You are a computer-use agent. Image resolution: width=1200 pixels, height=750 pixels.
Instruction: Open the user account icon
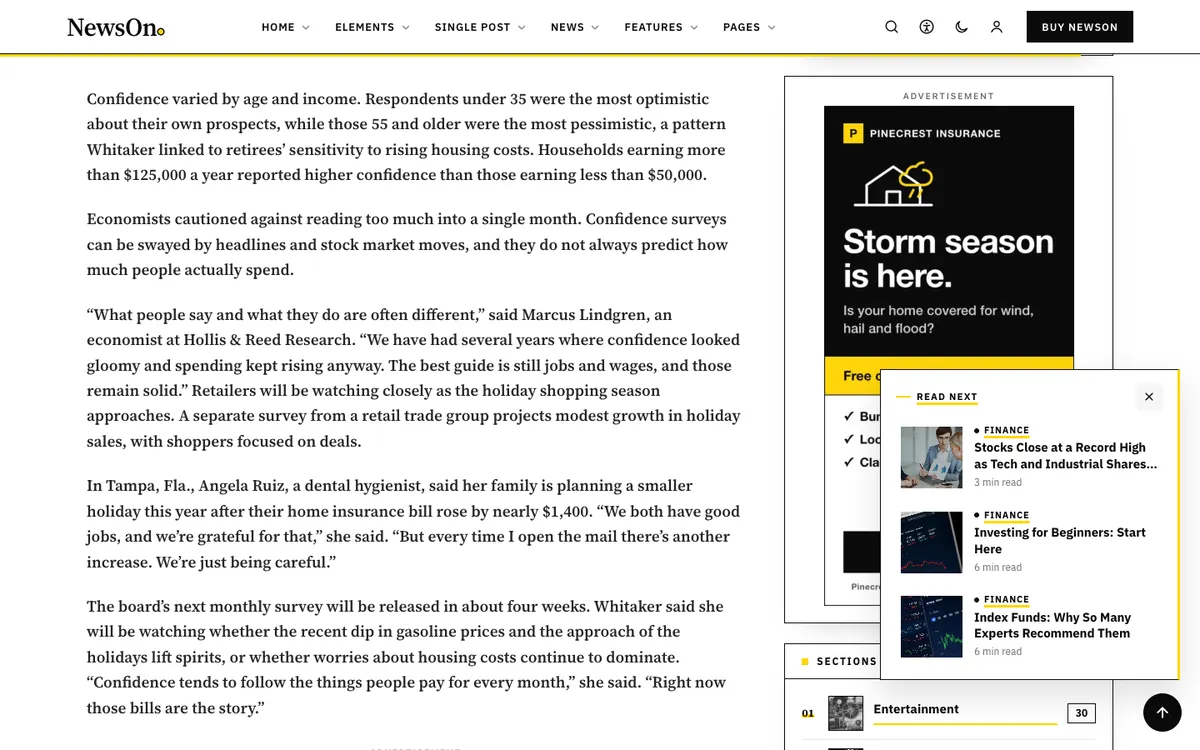pos(997,27)
